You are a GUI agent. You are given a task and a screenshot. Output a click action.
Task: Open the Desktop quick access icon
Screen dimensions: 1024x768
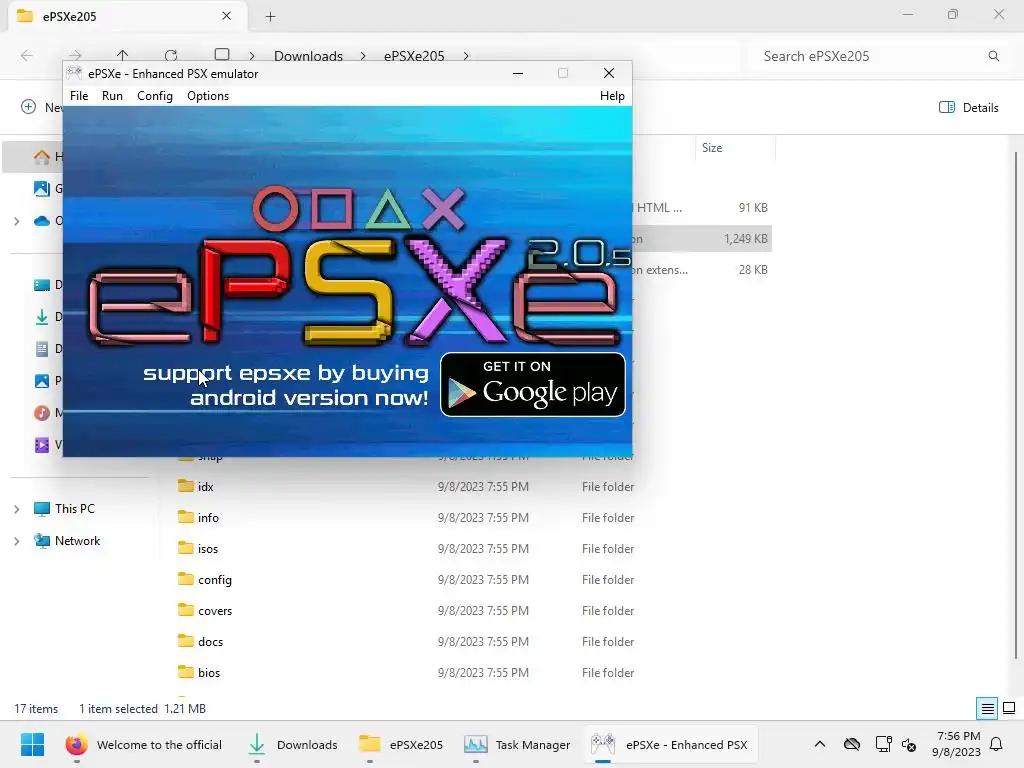pos(42,285)
